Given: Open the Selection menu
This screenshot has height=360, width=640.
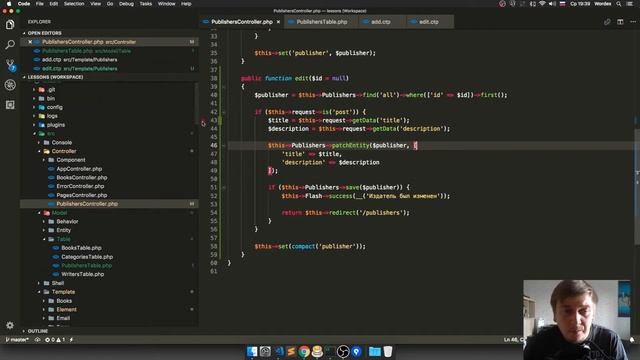Looking at the screenshot, I should pos(74,4).
